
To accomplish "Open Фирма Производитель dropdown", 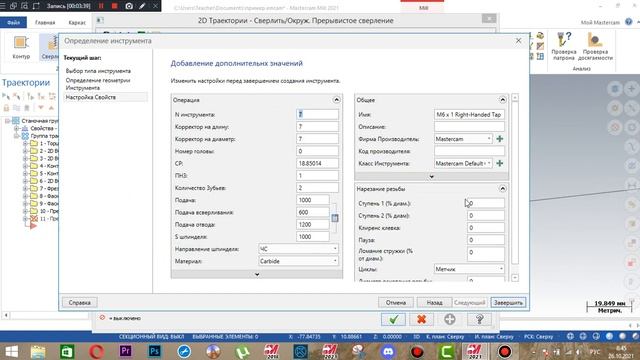I will [x=463, y=139].
